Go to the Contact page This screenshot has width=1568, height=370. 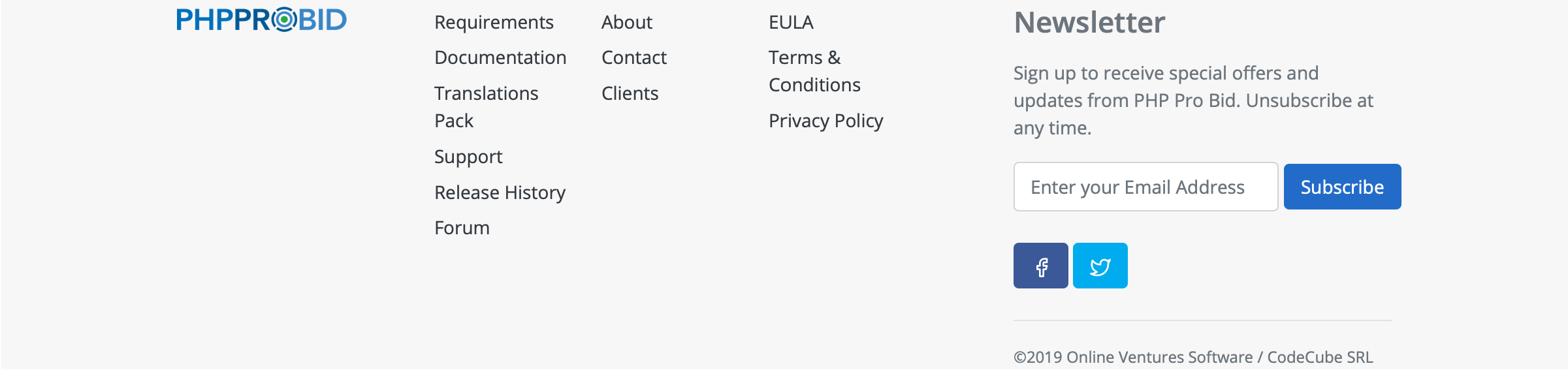coord(633,57)
